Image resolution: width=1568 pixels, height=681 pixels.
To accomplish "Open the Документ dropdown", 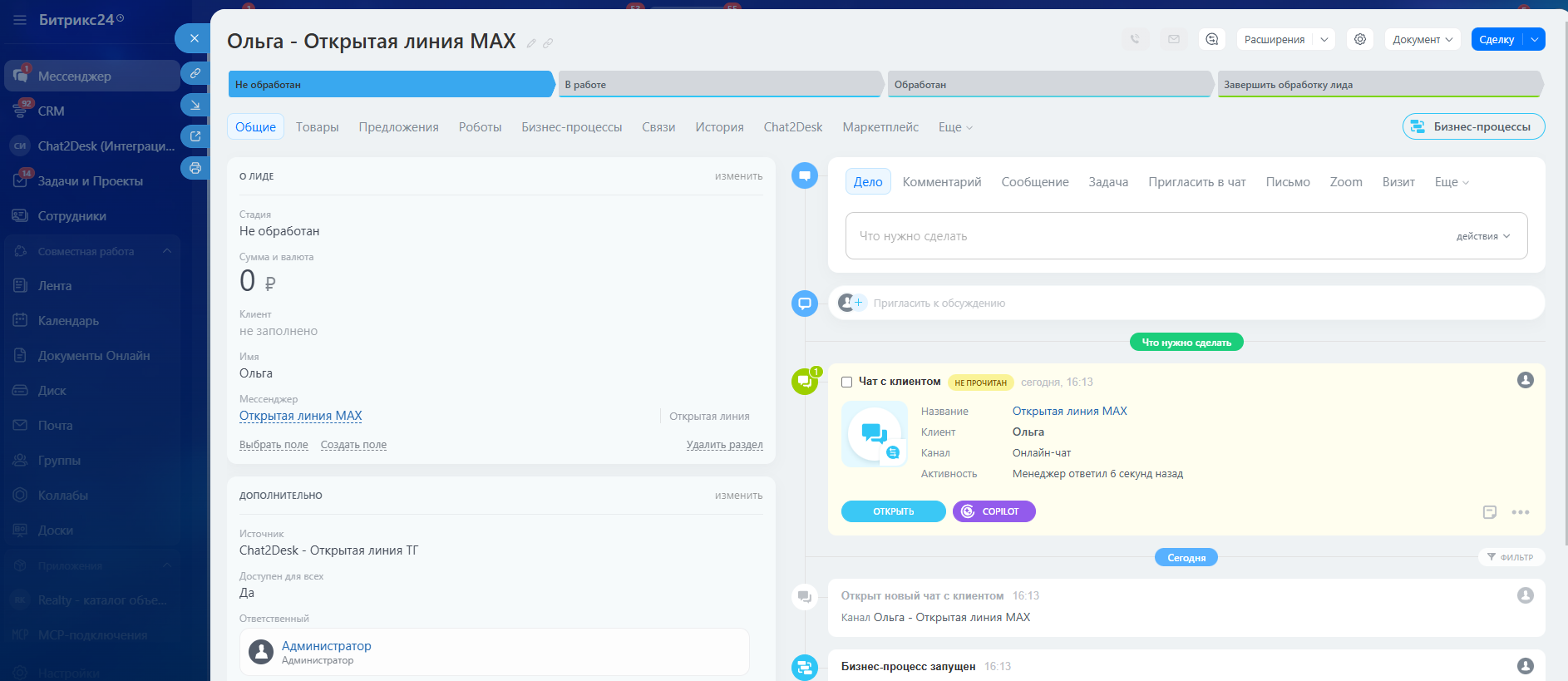I will click(x=1422, y=39).
